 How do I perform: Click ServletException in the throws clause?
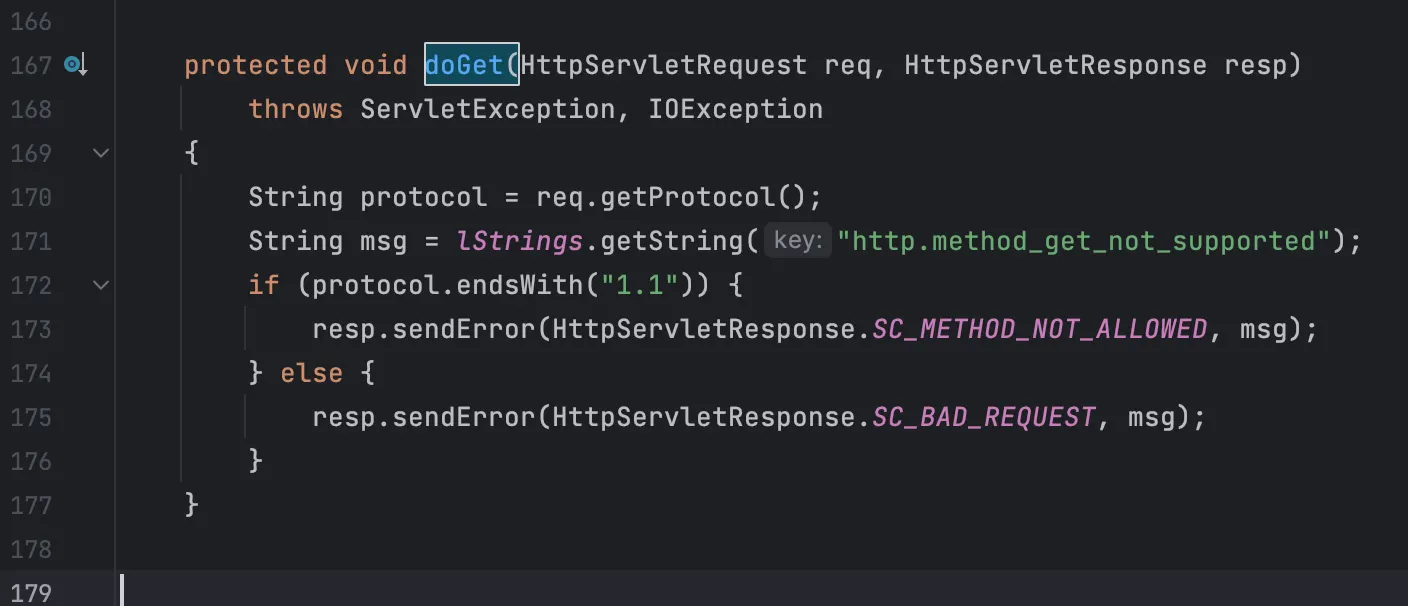pos(487,109)
